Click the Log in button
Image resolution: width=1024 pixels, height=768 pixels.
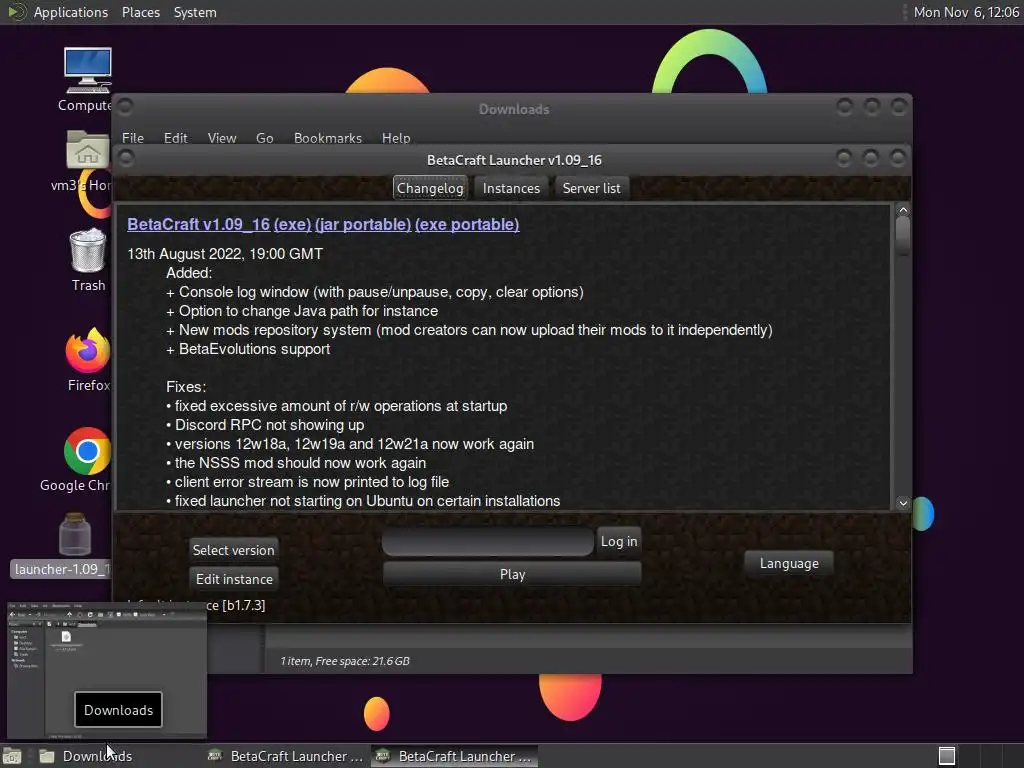tap(619, 541)
